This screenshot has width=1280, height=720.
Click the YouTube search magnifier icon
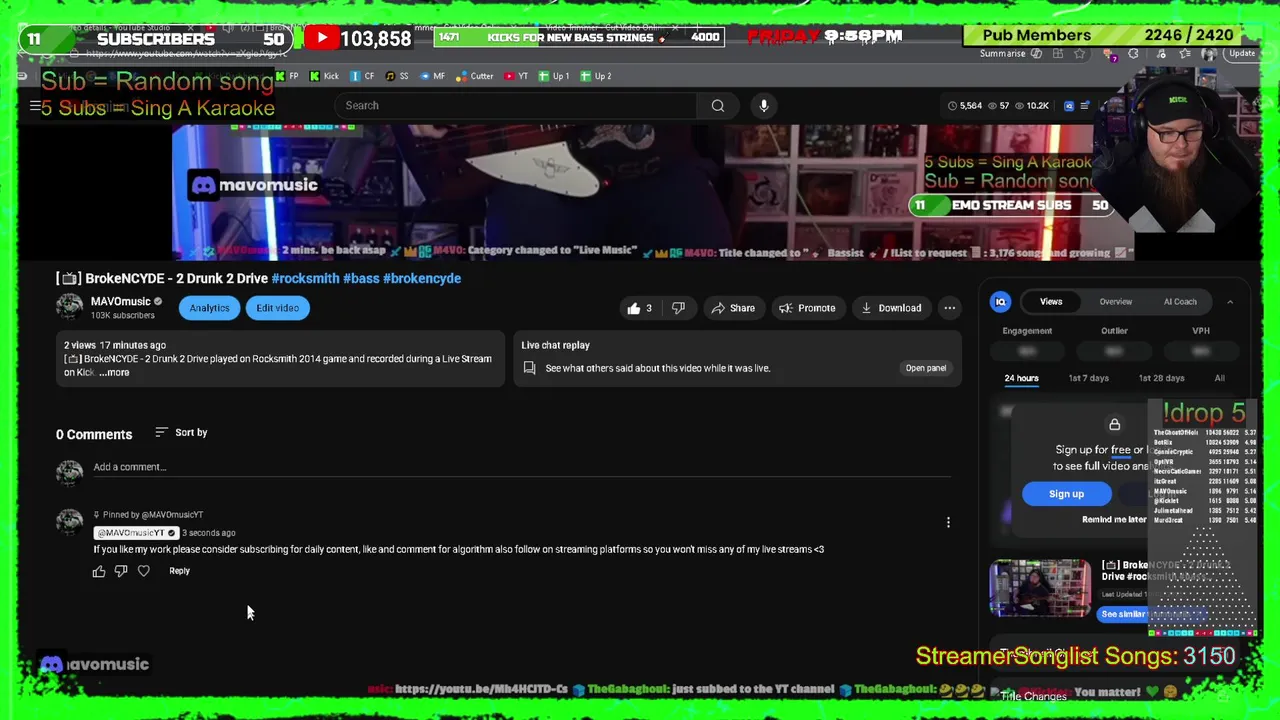point(718,105)
